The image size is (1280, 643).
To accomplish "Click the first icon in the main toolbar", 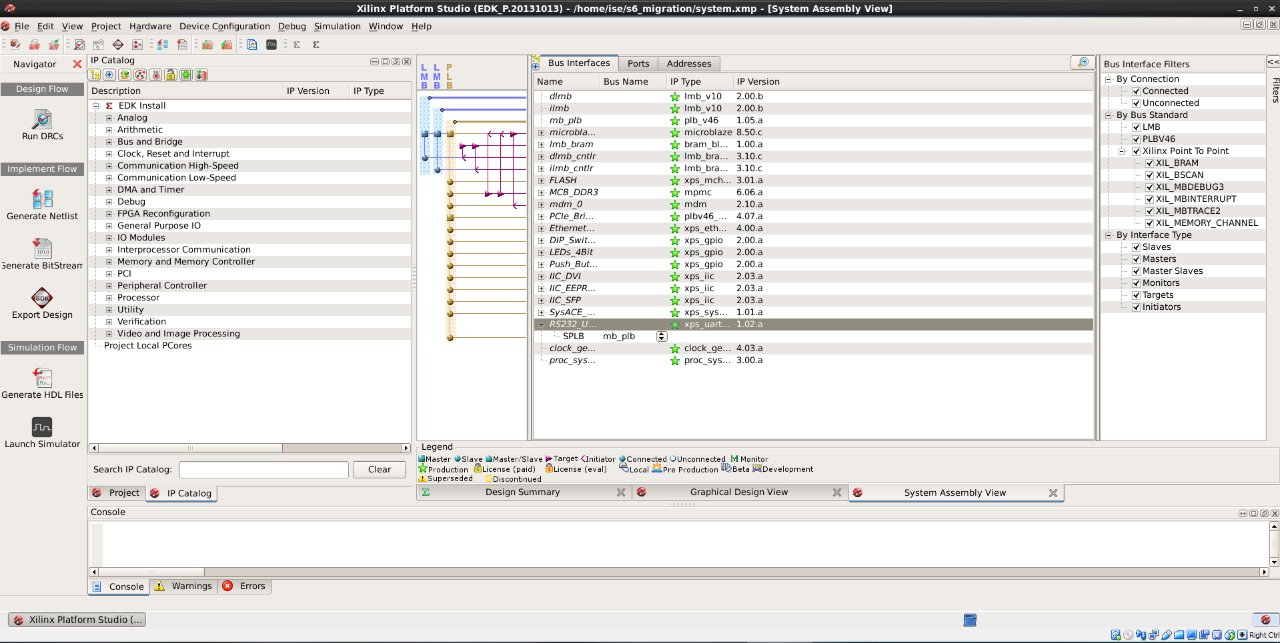I will click(15, 44).
